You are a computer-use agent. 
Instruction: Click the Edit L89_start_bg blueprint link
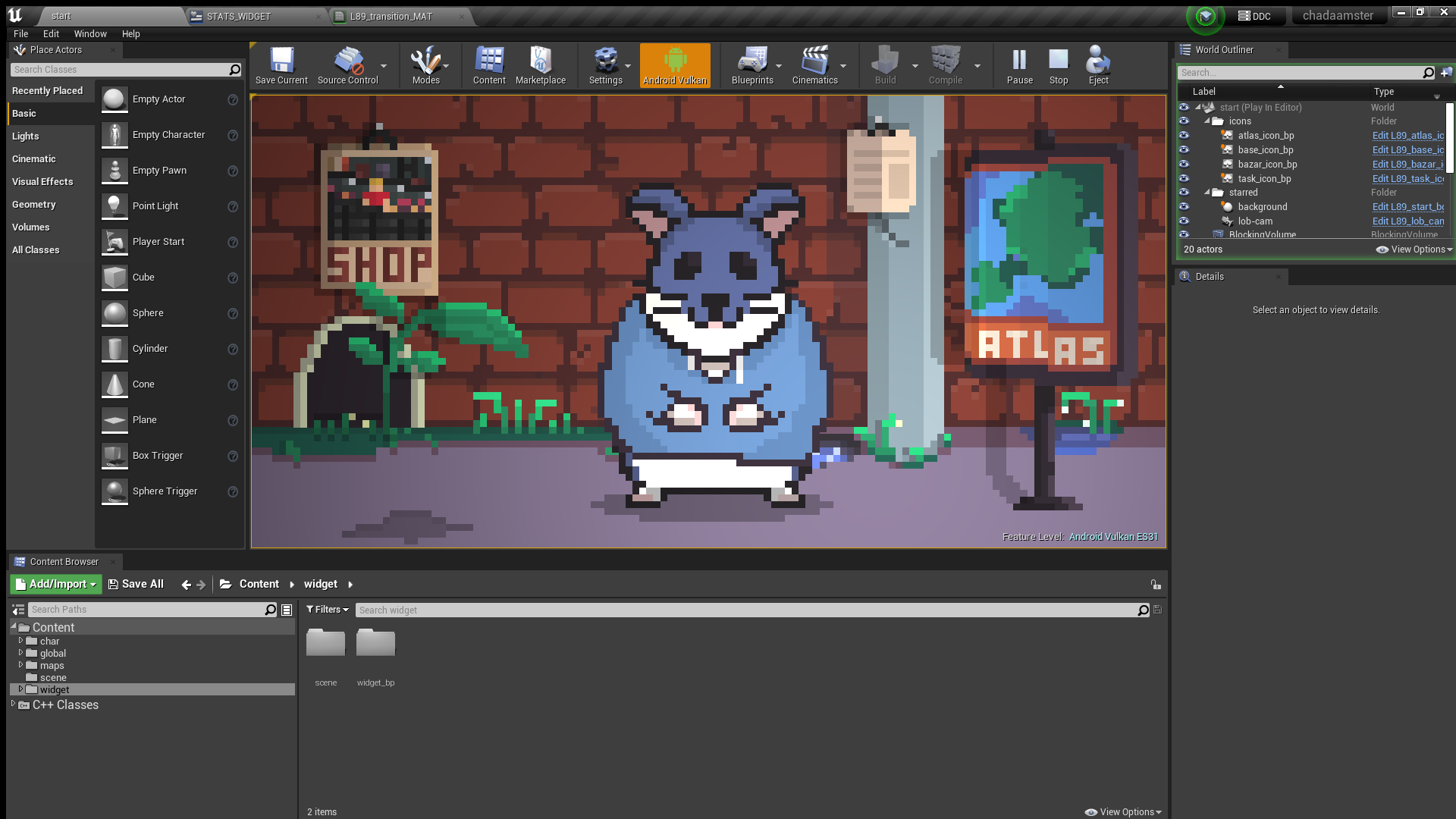tap(1407, 207)
